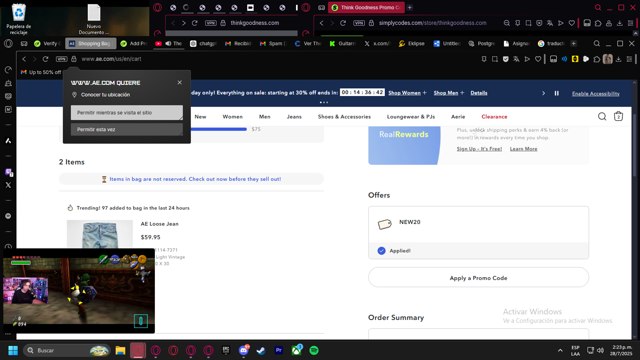
Task: Open the Clearance menu
Action: (494, 117)
